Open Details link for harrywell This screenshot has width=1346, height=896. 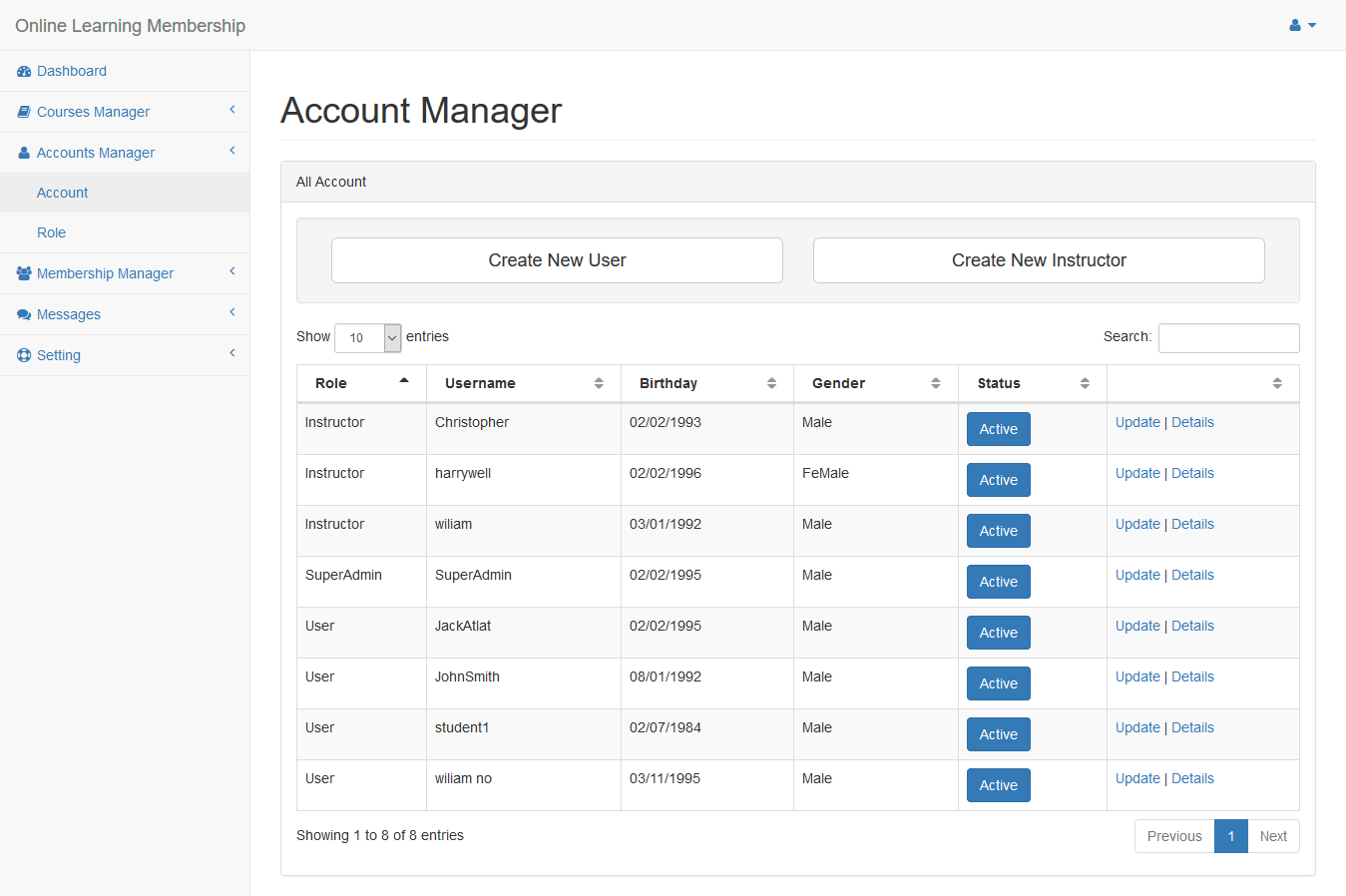1192,473
